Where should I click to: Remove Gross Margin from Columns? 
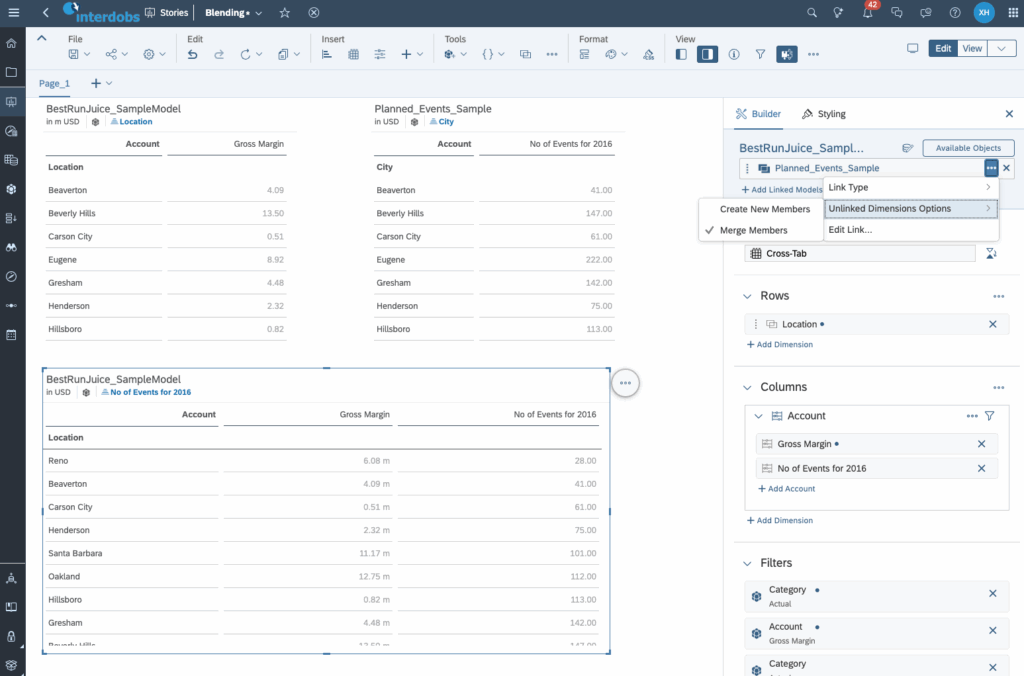pyautogui.click(x=981, y=444)
